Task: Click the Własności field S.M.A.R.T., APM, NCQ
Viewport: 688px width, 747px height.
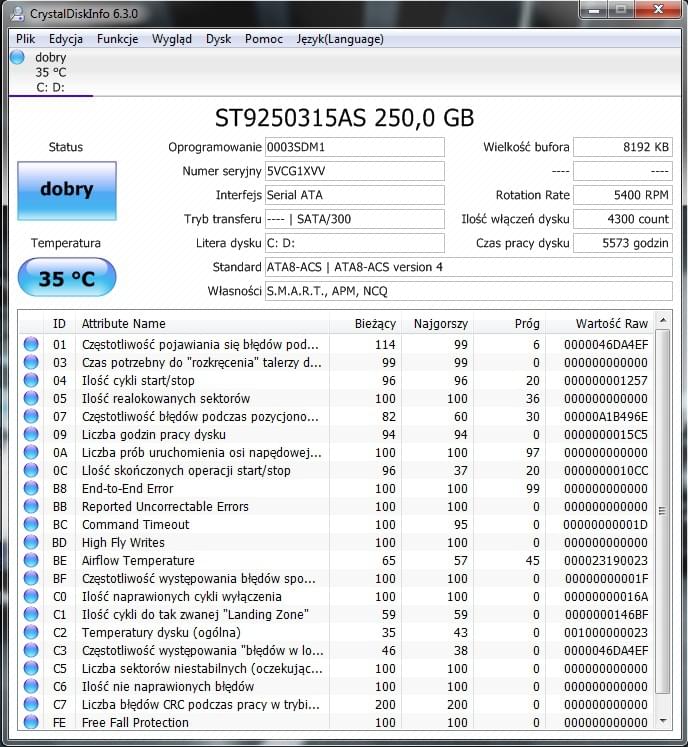Action: 468,291
